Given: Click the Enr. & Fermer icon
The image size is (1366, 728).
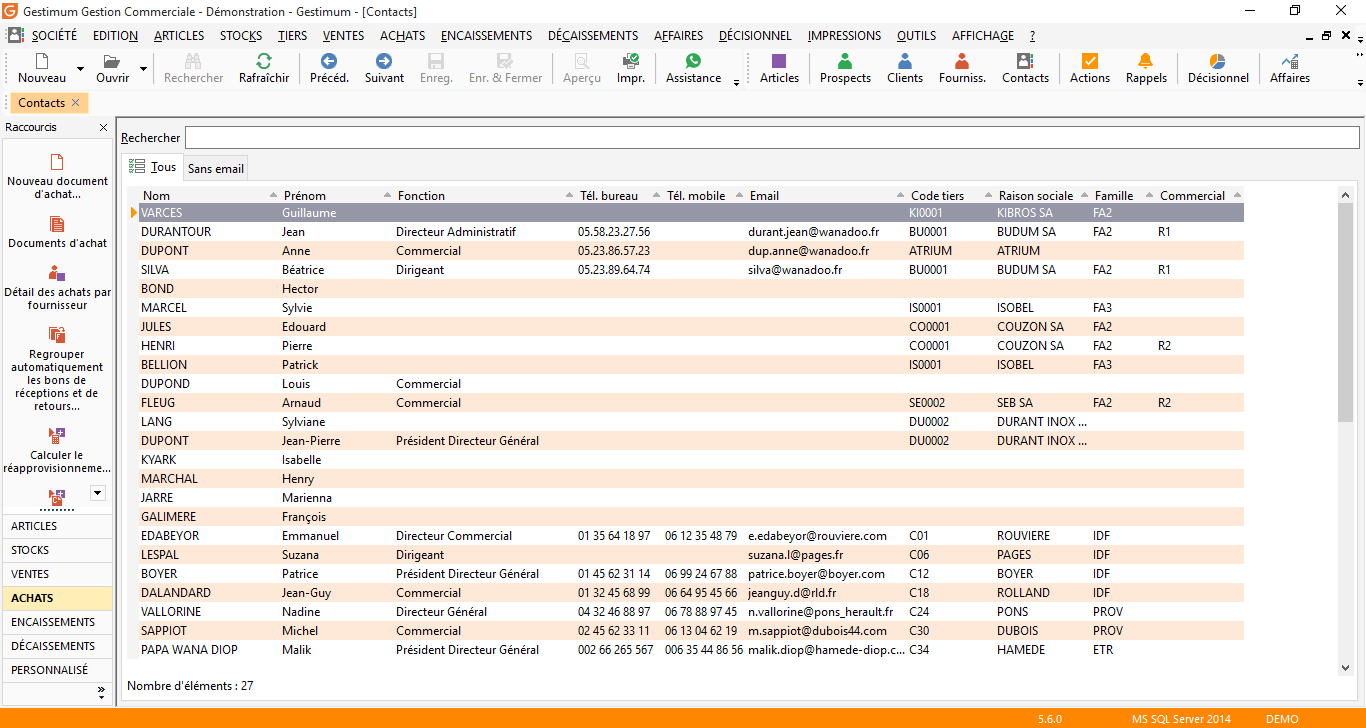Looking at the screenshot, I should pos(505,61).
